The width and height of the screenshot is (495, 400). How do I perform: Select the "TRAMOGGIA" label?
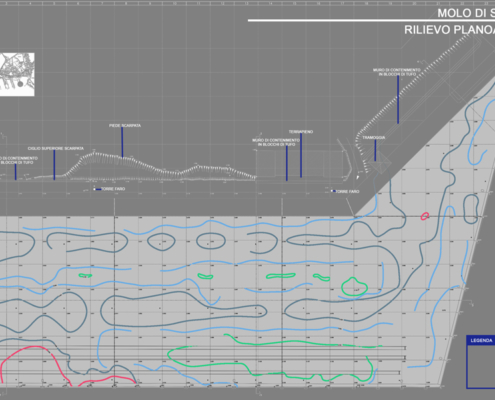[x=374, y=137]
